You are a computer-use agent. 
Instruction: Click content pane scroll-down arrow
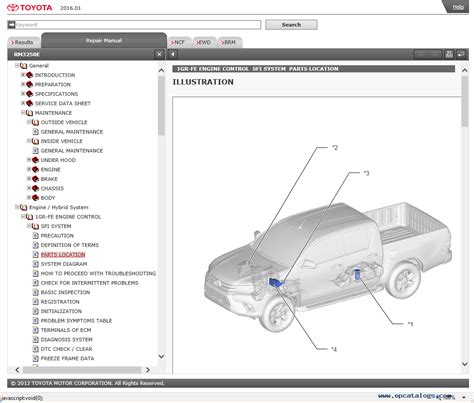[464, 364]
